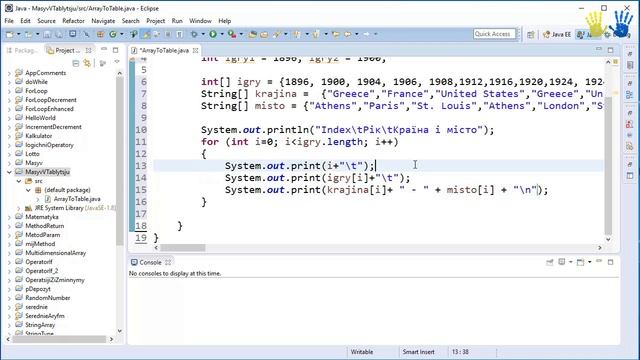Click the Open Perspective icon

[x=531, y=35]
